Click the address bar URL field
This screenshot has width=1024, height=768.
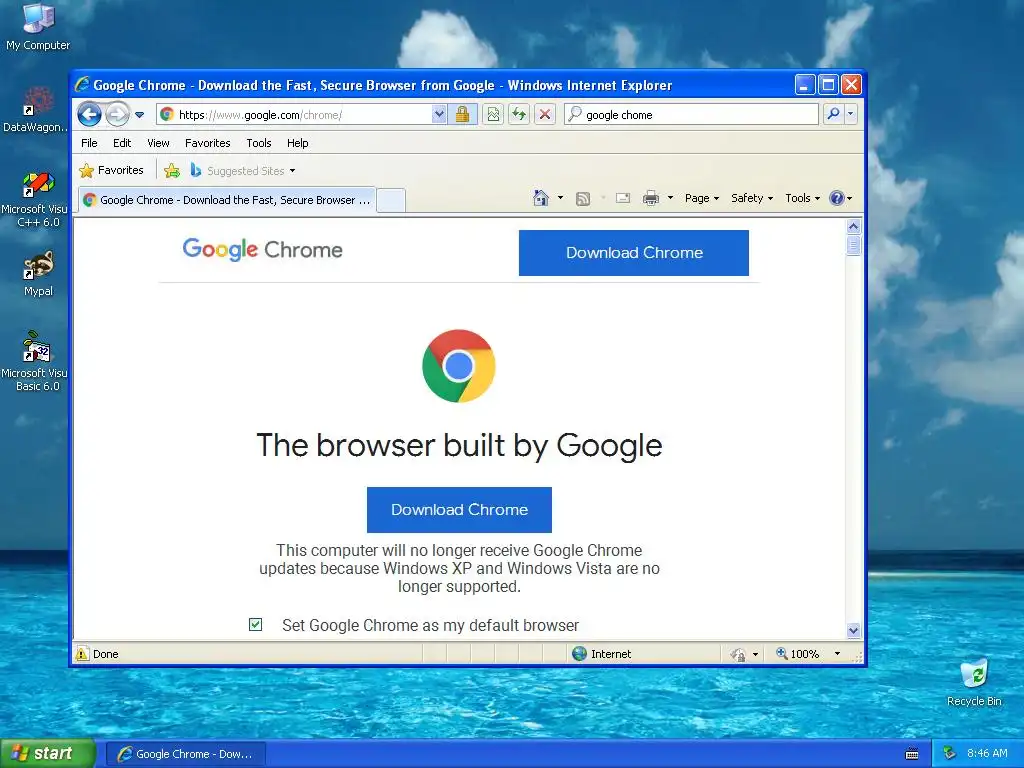[295, 115]
